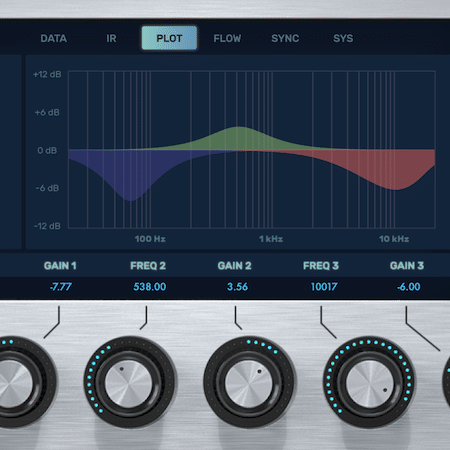Click the FREQ 3 value 10017
Viewport: 450px width, 450px height.
(x=324, y=287)
